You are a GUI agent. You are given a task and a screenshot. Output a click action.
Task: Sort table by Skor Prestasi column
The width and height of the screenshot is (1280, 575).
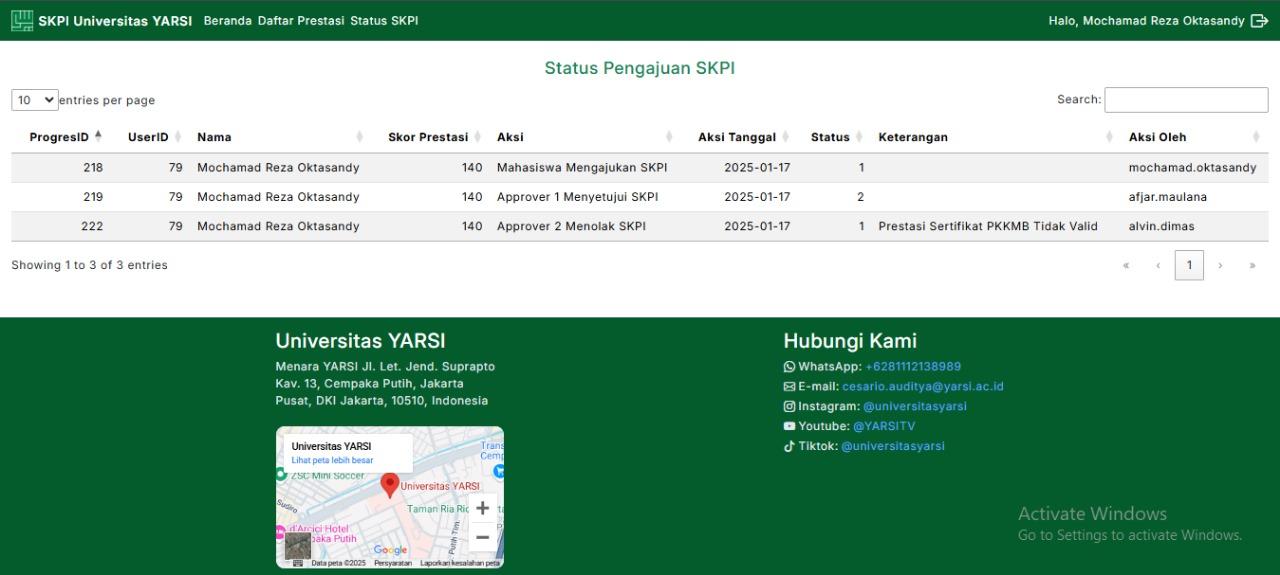(x=431, y=137)
